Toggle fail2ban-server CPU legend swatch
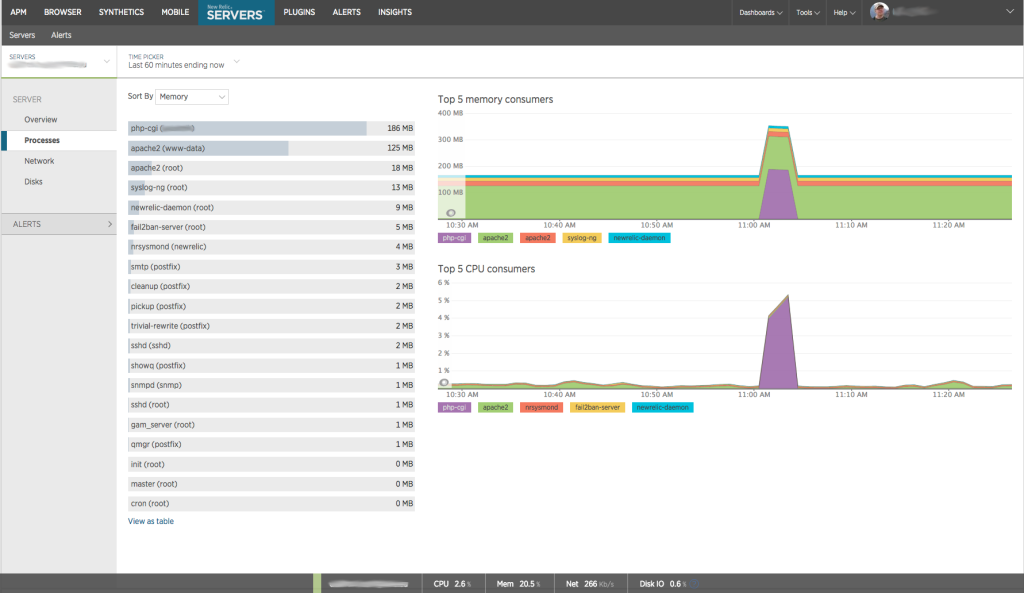1024x593 pixels. 597,408
